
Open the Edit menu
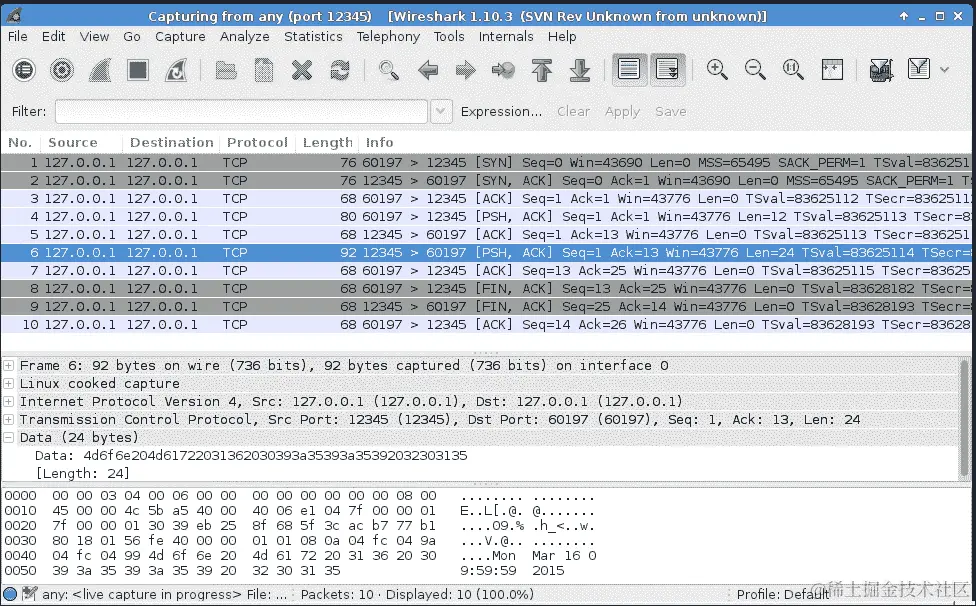54,37
